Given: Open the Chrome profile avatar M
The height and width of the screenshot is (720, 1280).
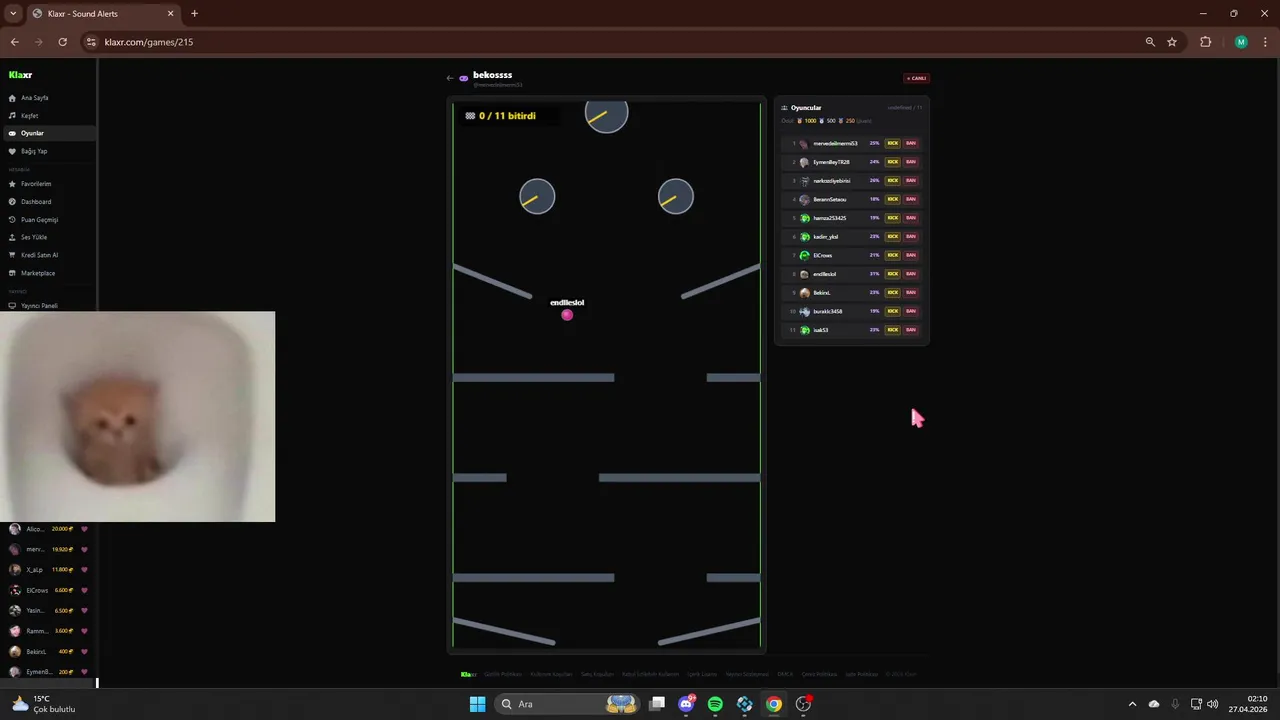Looking at the screenshot, I should 1241,42.
